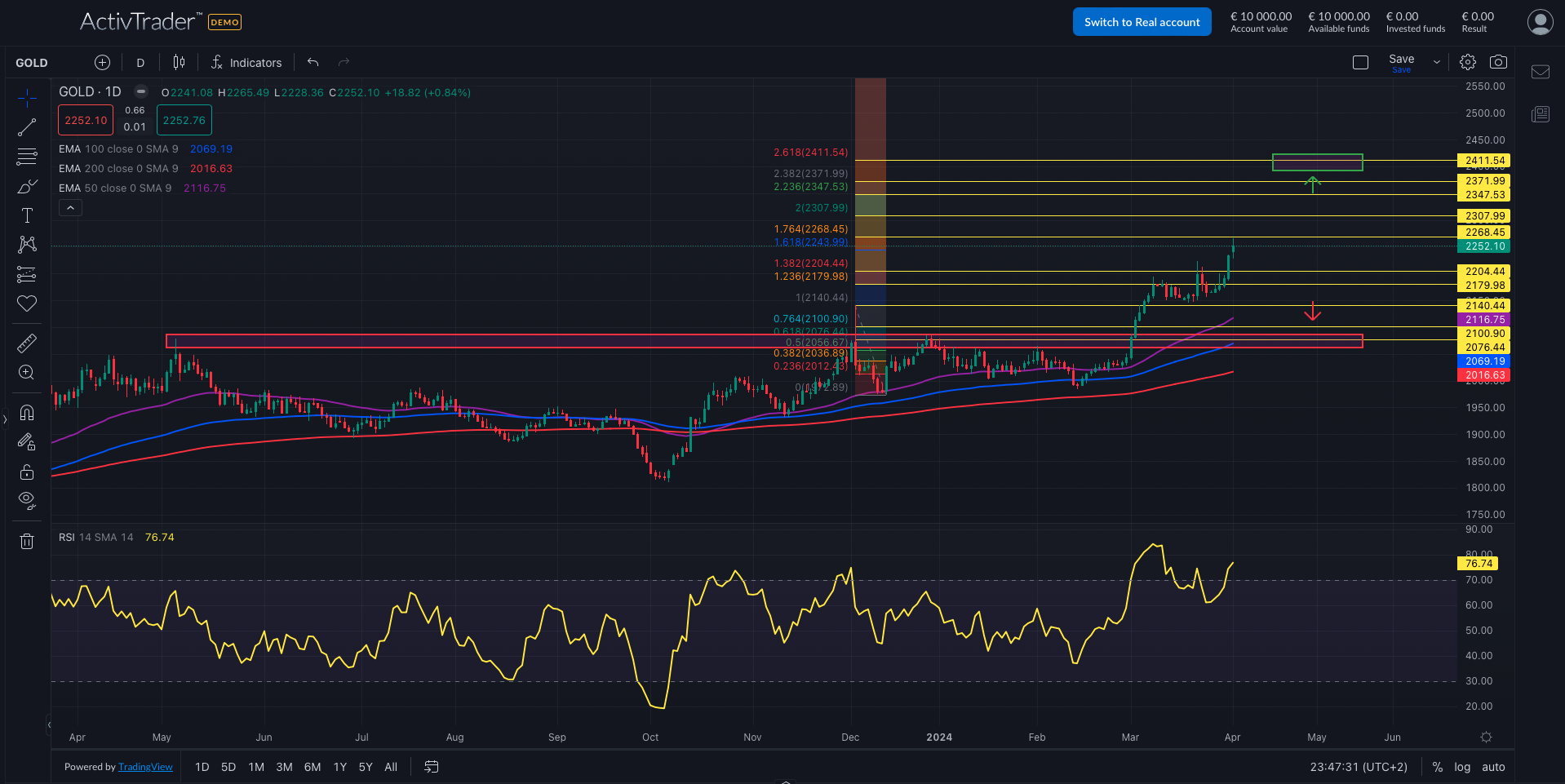
Task: Click the GOLD symbol search field
Action: [32, 63]
